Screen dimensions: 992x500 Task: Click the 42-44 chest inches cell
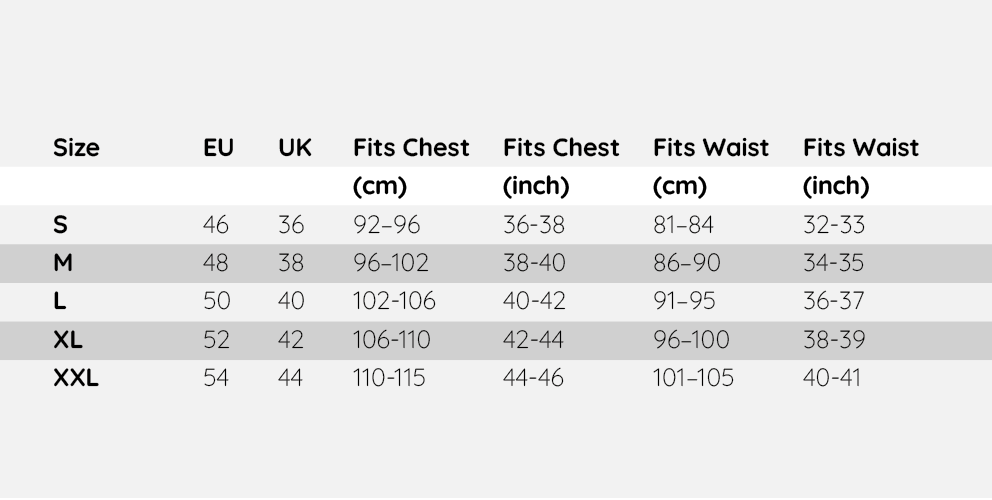pos(534,340)
